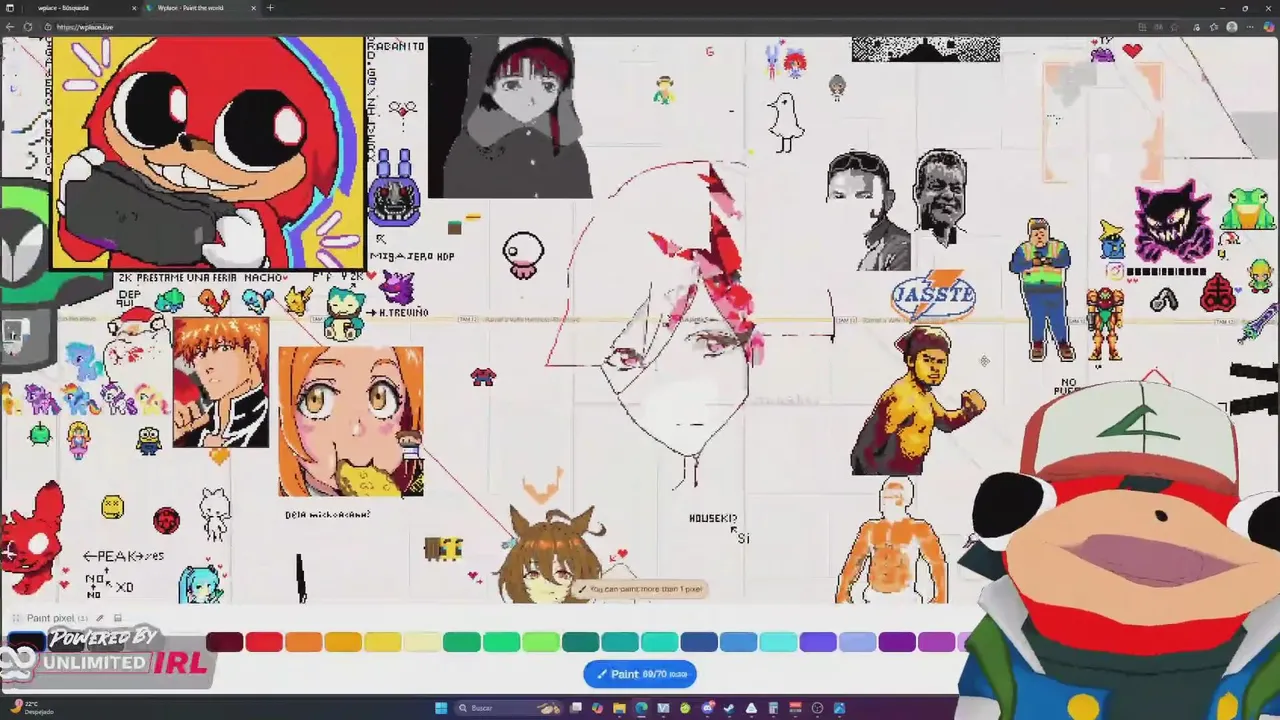Screen dimensions: 1280x720
Task: Select the light periwinkle color swatch
Action: pyautogui.click(x=857, y=642)
